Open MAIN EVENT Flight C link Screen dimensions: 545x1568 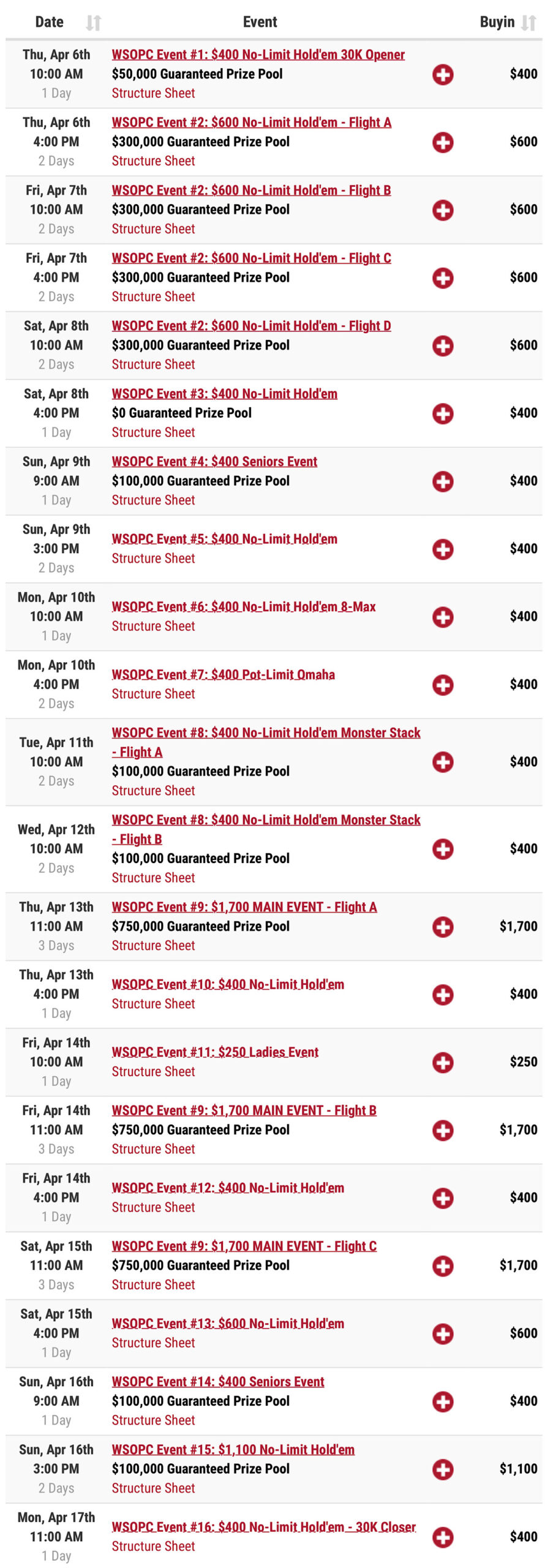(x=244, y=1246)
